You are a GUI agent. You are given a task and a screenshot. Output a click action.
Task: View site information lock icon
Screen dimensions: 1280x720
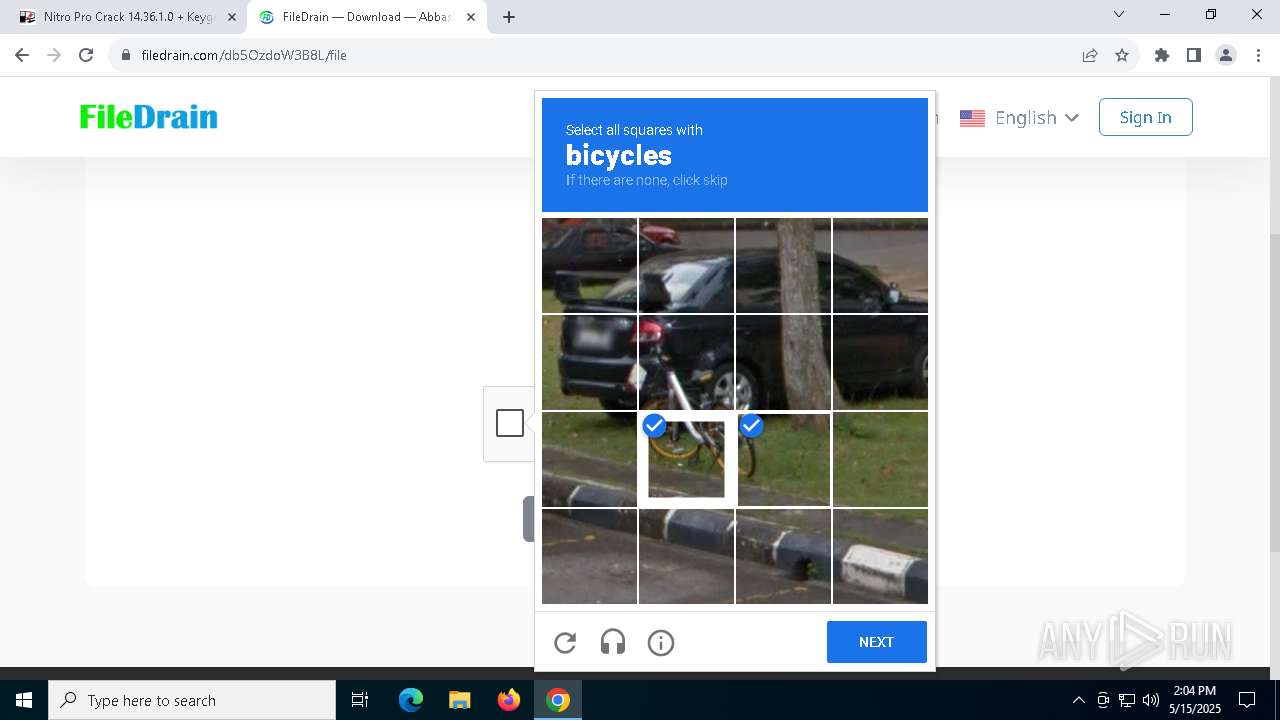point(126,55)
